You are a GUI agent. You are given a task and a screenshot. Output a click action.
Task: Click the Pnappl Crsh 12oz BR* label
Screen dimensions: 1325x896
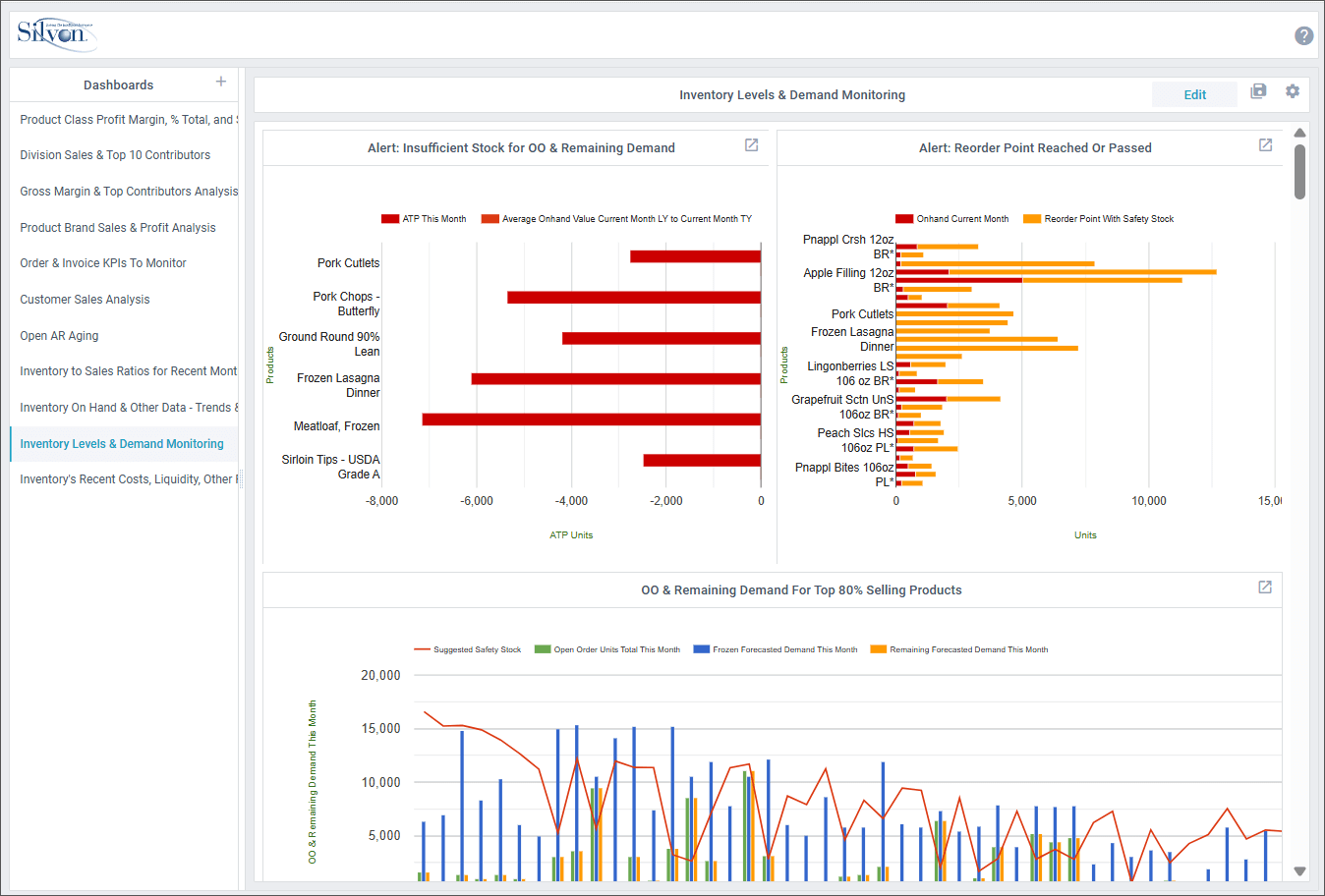(x=848, y=247)
